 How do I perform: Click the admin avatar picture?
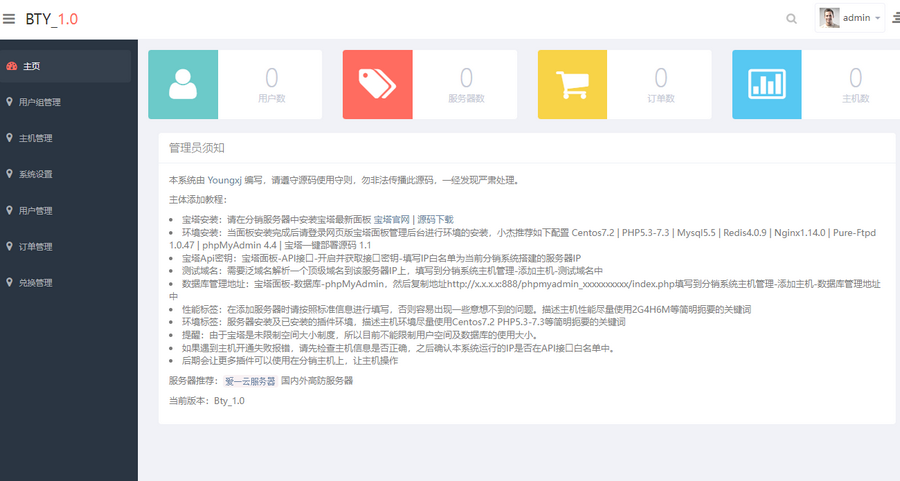[x=829, y=18]
